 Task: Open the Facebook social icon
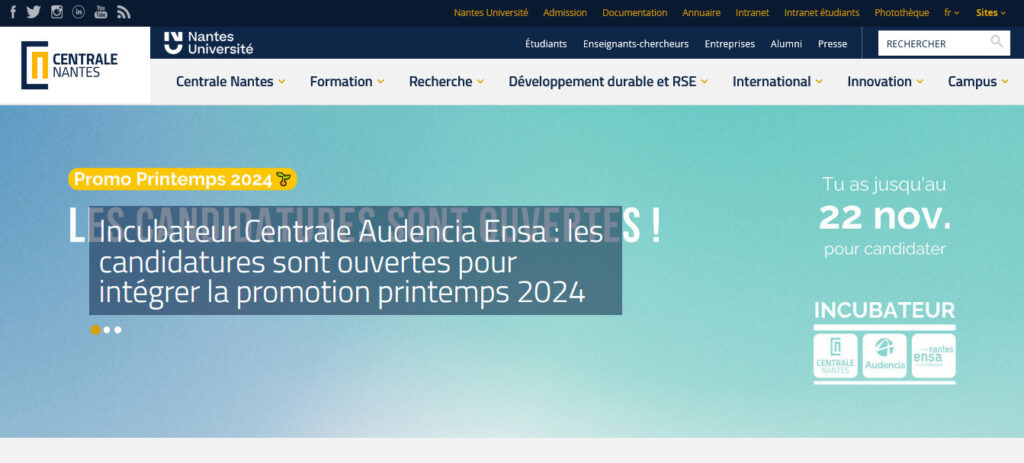pyautogui.click(x=13, y=12)
